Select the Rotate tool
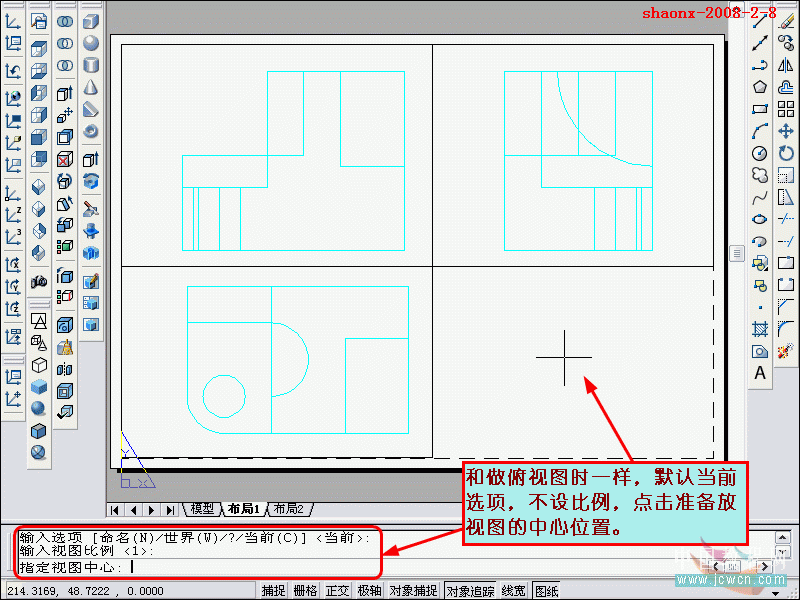Screen dimensions: 800x600 (x=786, y=153)
